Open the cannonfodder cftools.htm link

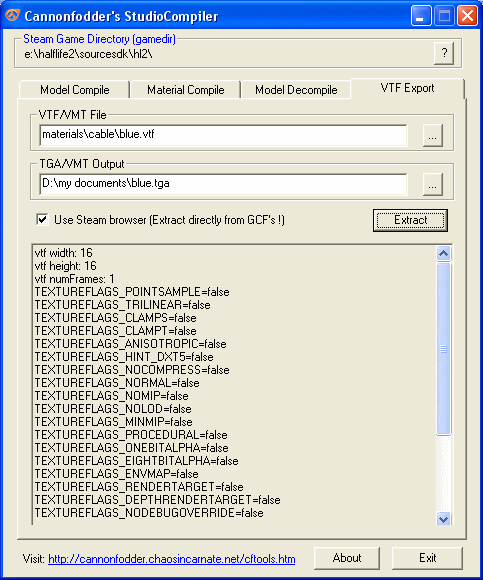click(x=172, y=559)
